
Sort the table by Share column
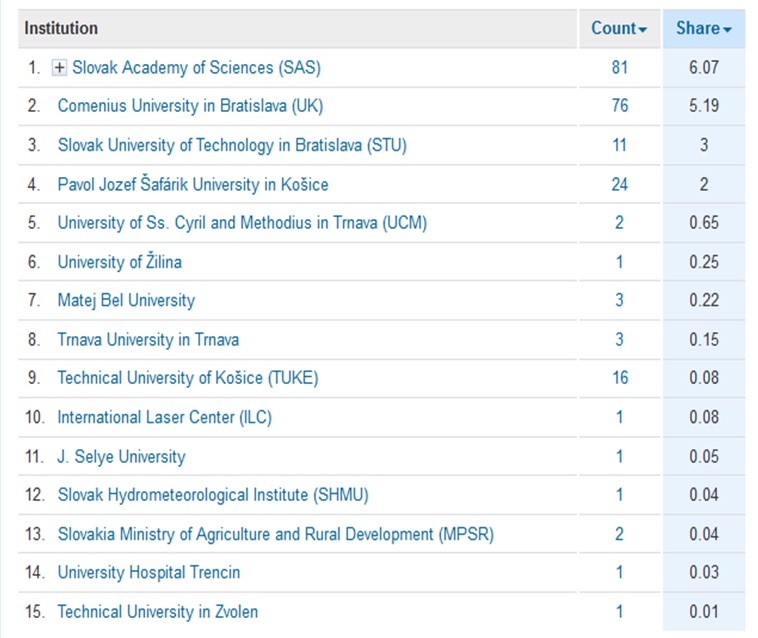click(703, 29)
